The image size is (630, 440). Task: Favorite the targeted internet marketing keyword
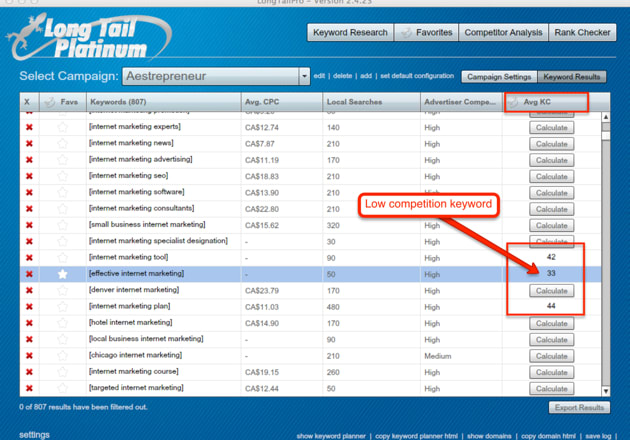[x=62, y=388]
